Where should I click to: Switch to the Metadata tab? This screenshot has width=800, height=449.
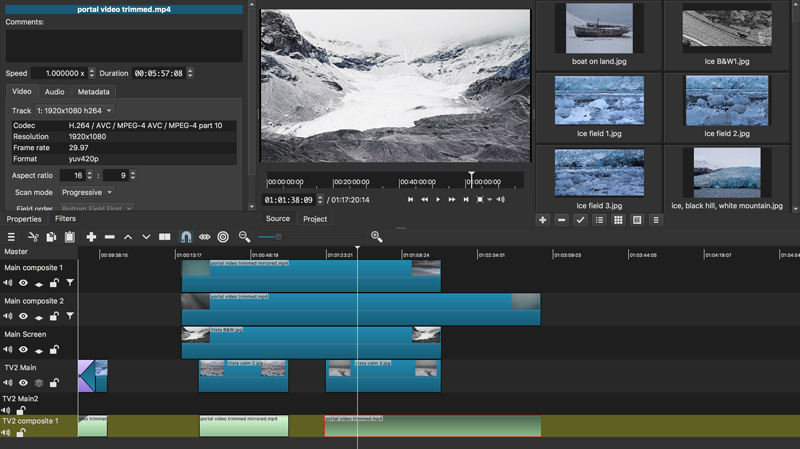pos(93,92)
